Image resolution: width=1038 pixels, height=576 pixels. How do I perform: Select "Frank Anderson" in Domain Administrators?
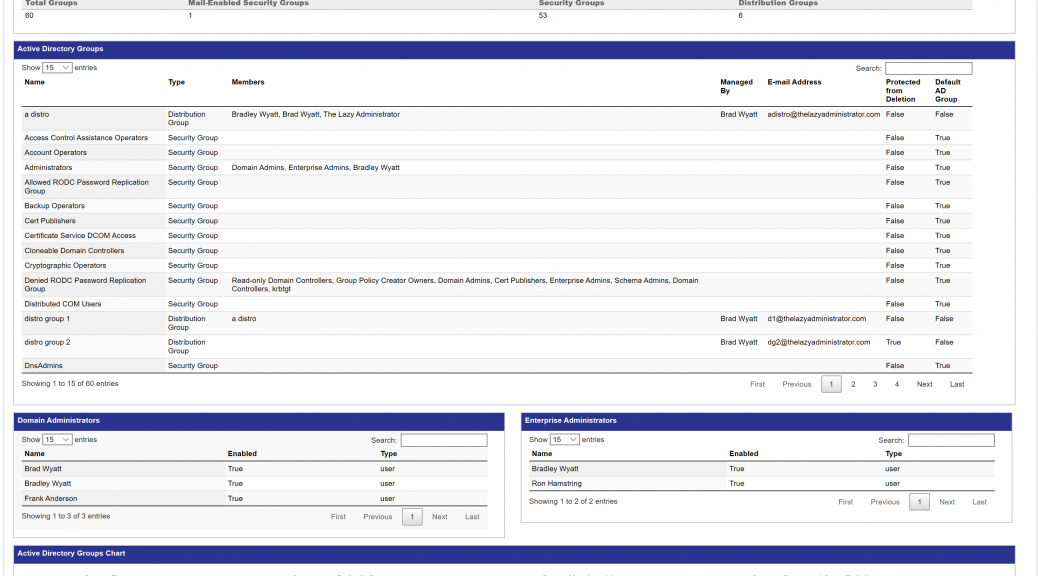[x=51, y=499]
